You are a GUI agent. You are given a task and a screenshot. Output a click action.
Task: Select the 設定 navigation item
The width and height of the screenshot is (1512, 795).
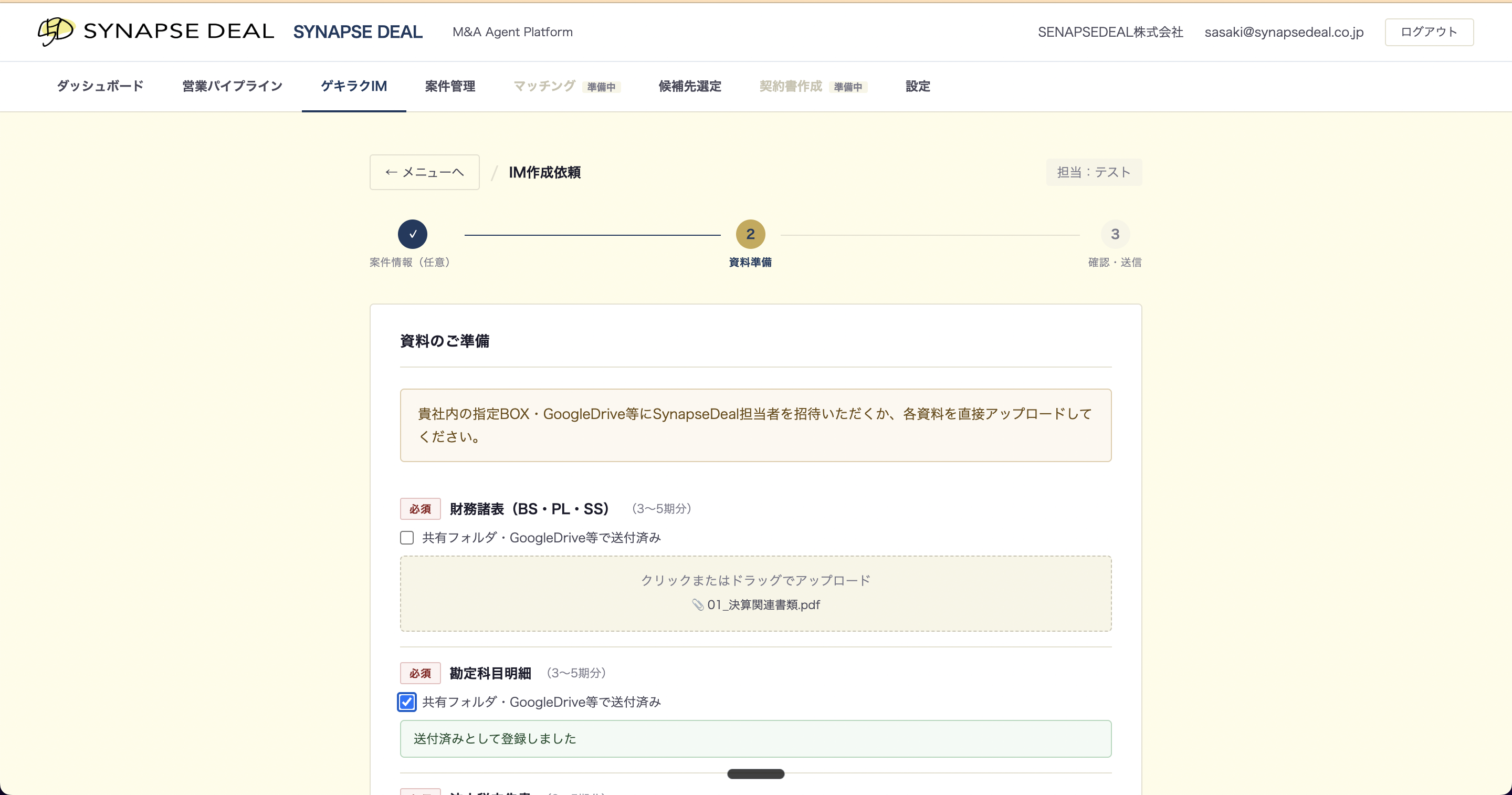(x=917, y=86)
